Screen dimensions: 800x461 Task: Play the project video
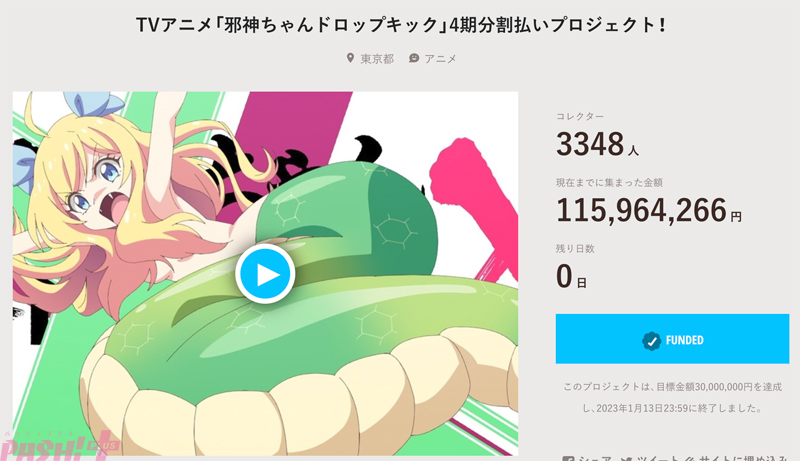pyautogui.click(x=265, y=274)
